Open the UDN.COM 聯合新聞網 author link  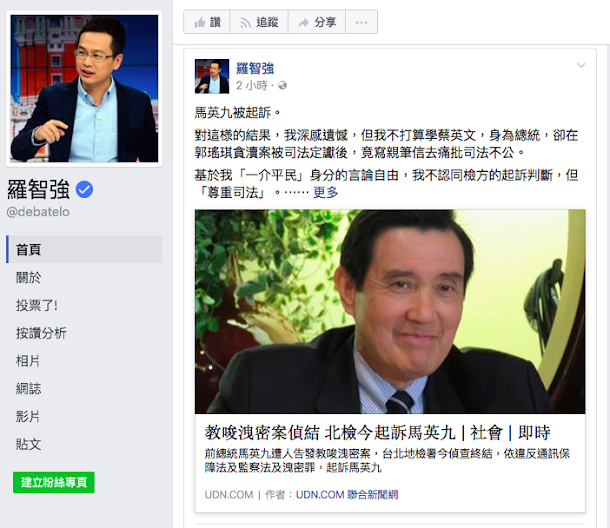347,495
